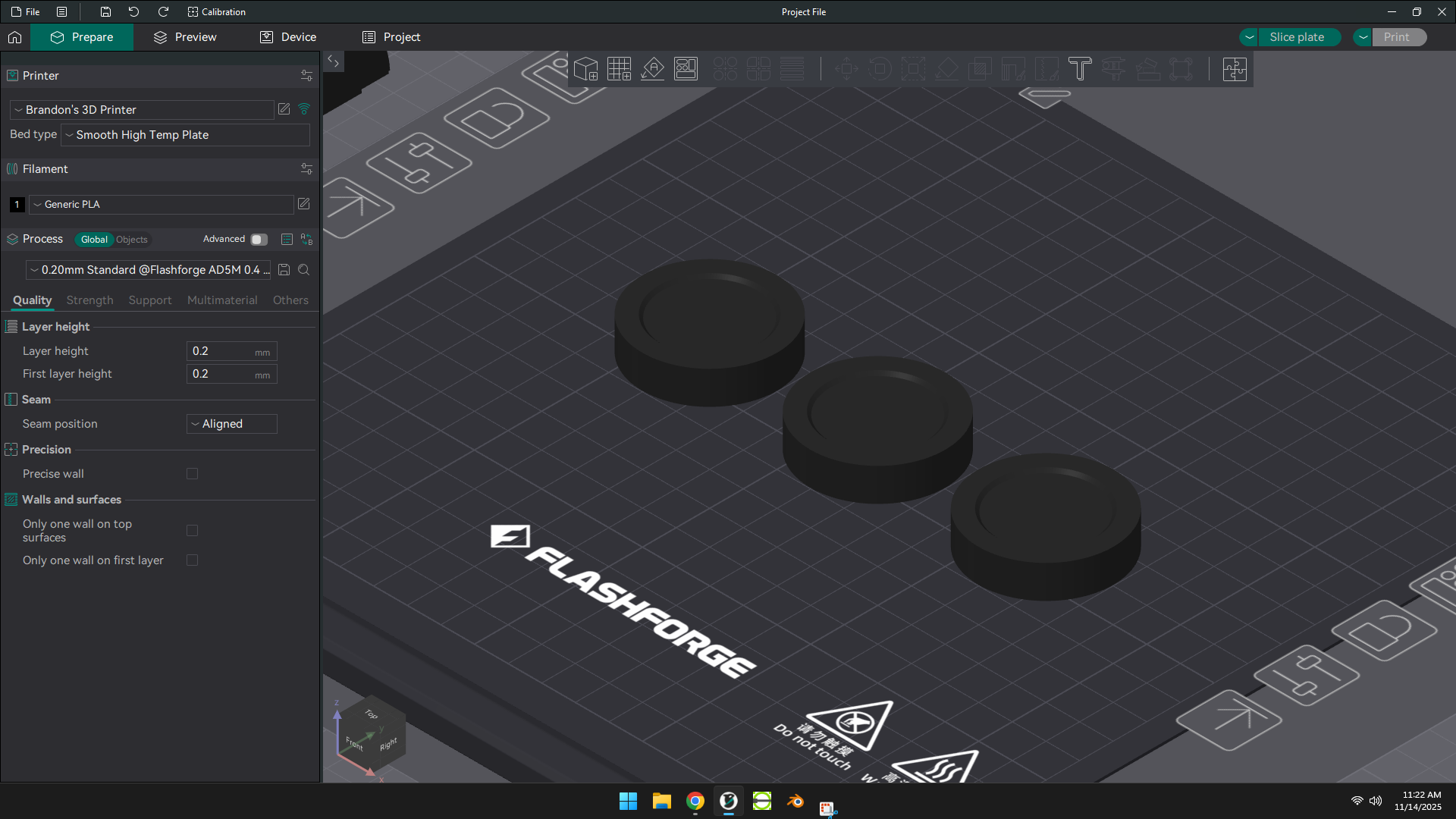Open the Bed type dropdown

(185, 135)
